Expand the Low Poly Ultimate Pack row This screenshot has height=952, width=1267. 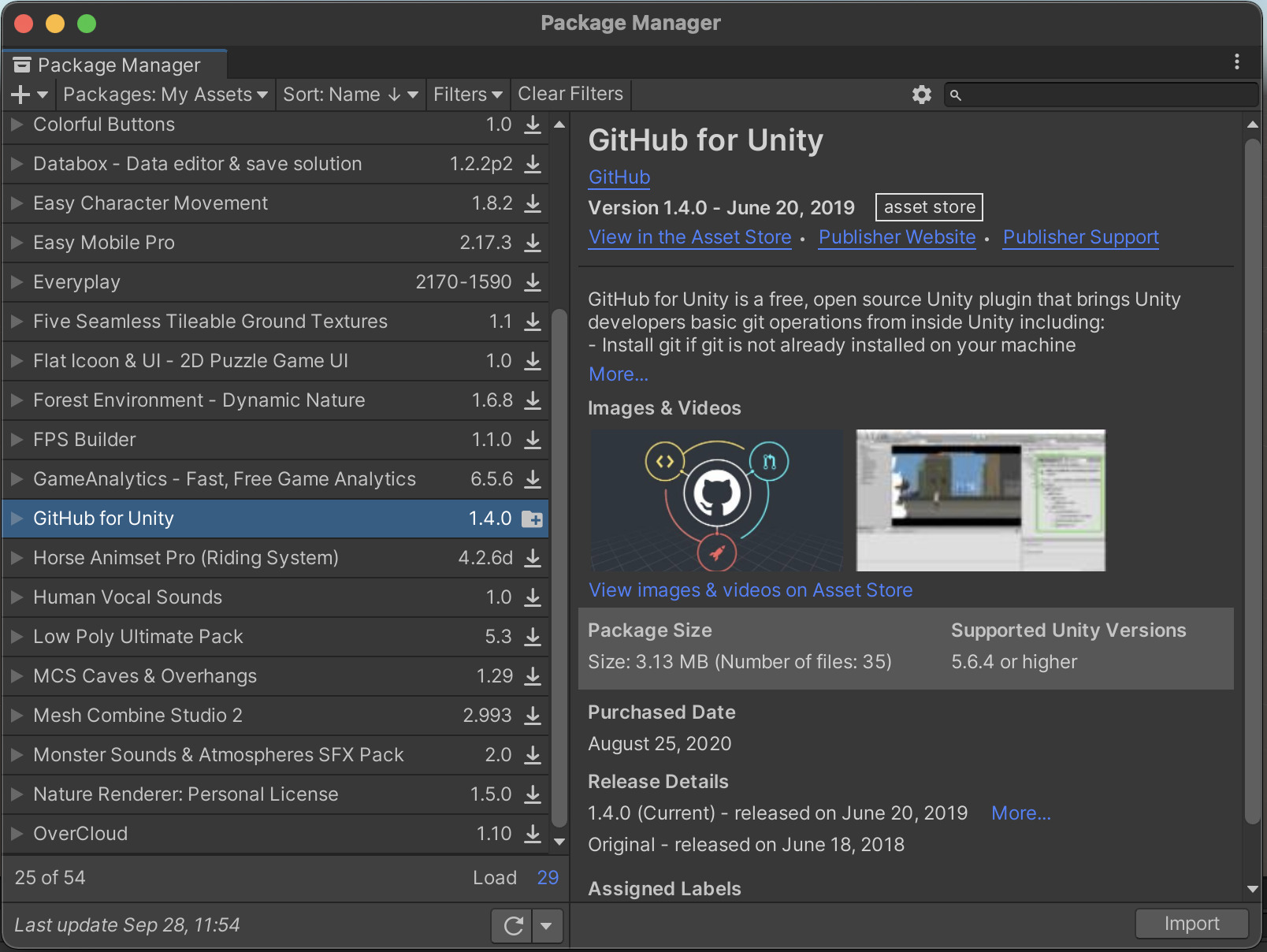pos(17,637)
